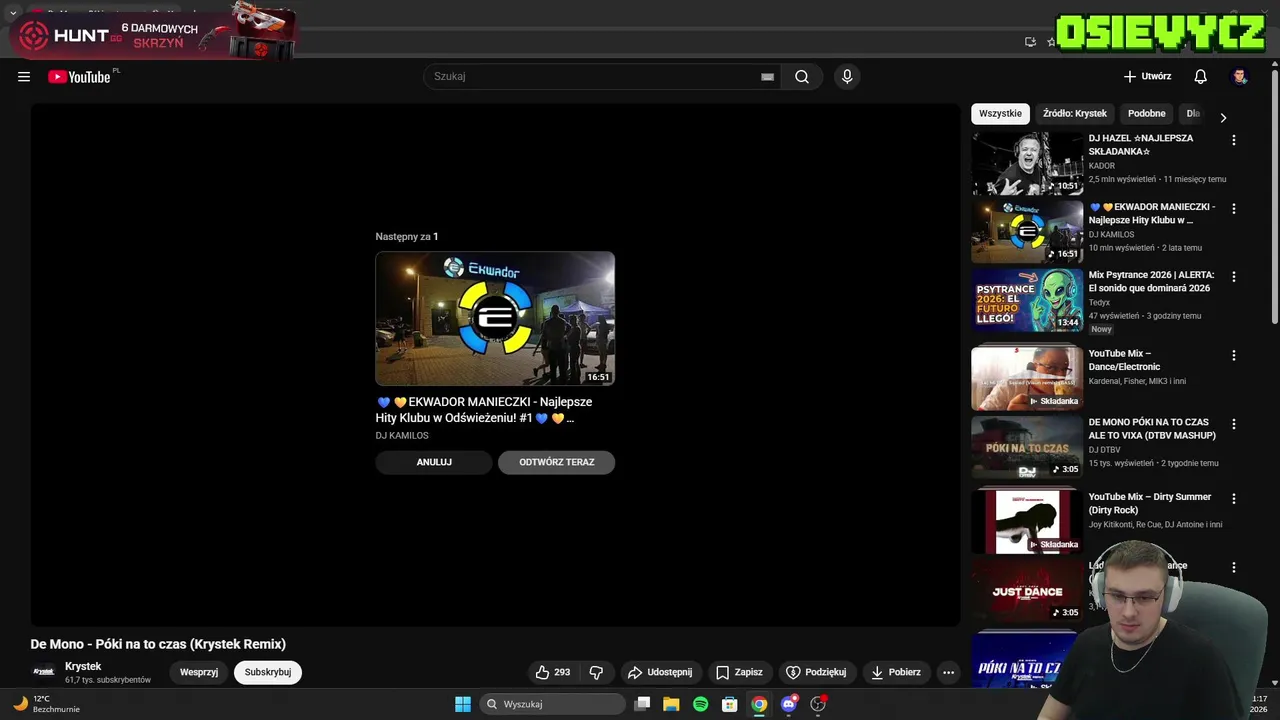Open options for DJ HAZEL video
The height and width of the screenshot is (720, 1280).
[x=1233, y=141]
